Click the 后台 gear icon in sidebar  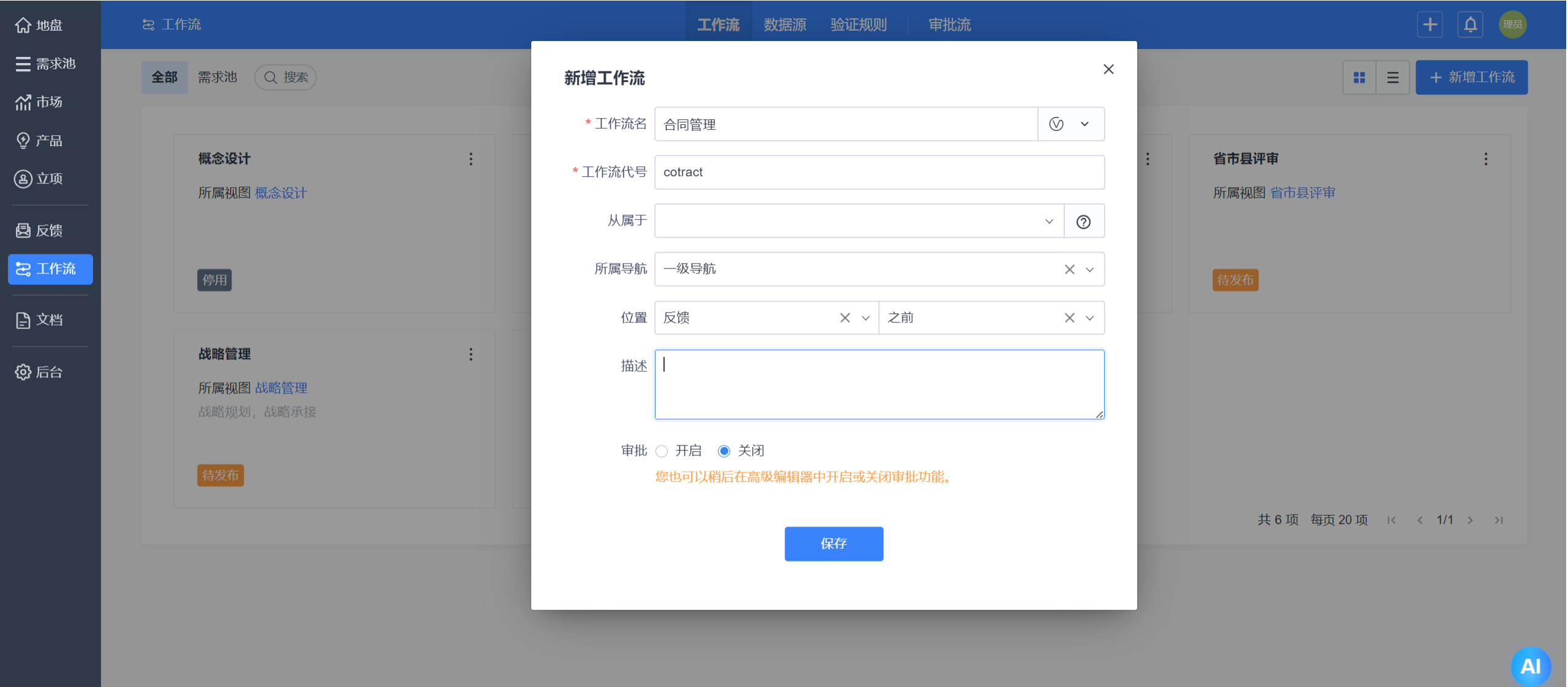coord(23,372)
